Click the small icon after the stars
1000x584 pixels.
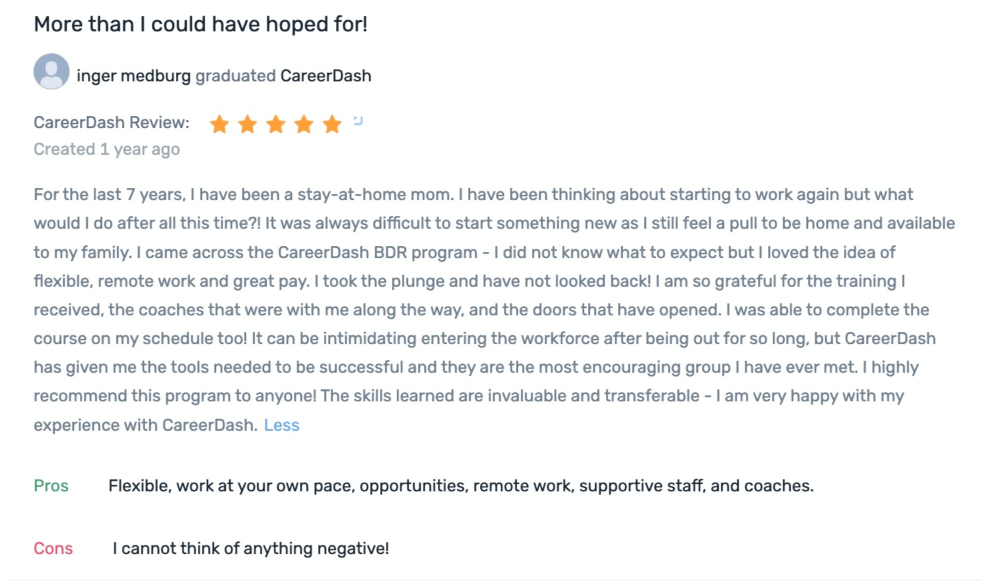tap(358, 120)
